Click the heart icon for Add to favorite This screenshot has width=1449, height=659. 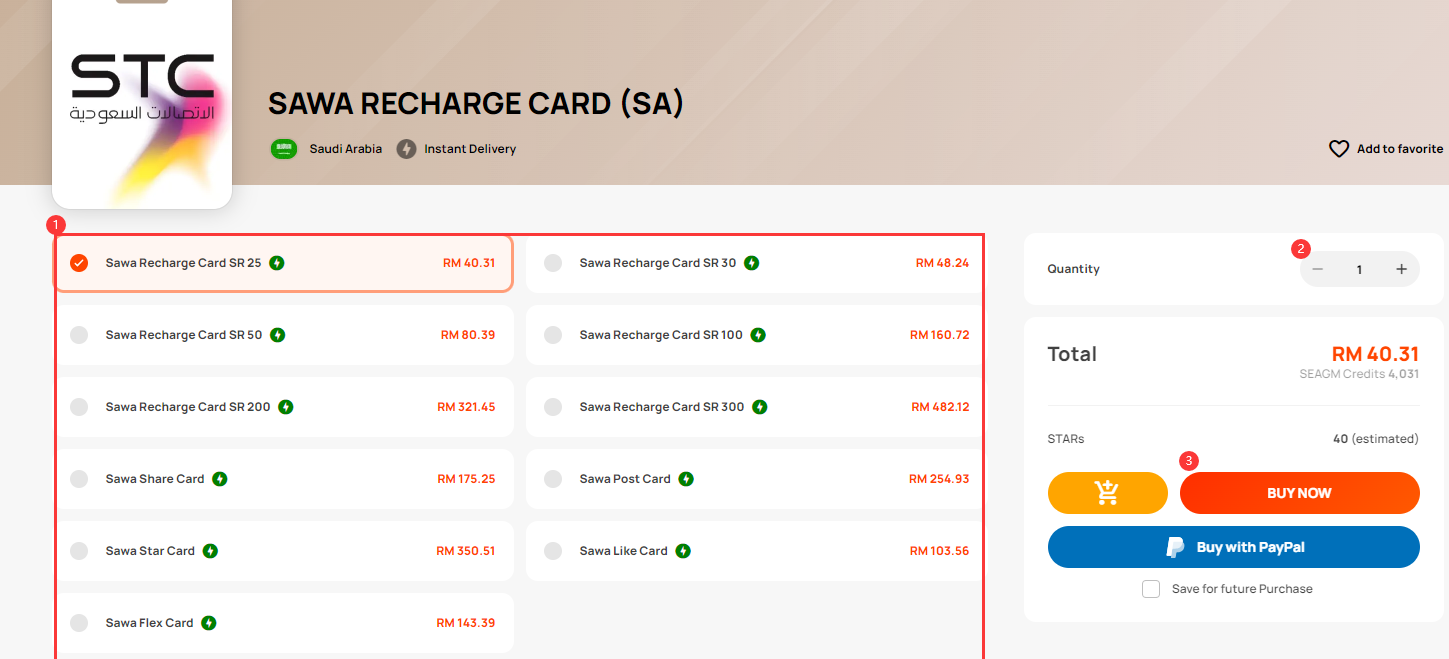(1339, 149)
